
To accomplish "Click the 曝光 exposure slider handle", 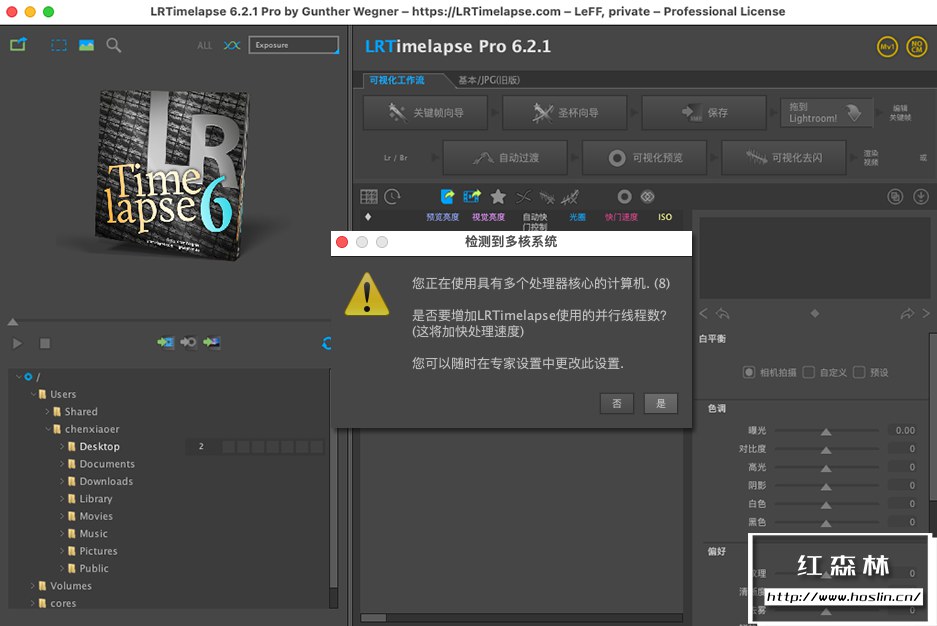I will pos(826,431).
